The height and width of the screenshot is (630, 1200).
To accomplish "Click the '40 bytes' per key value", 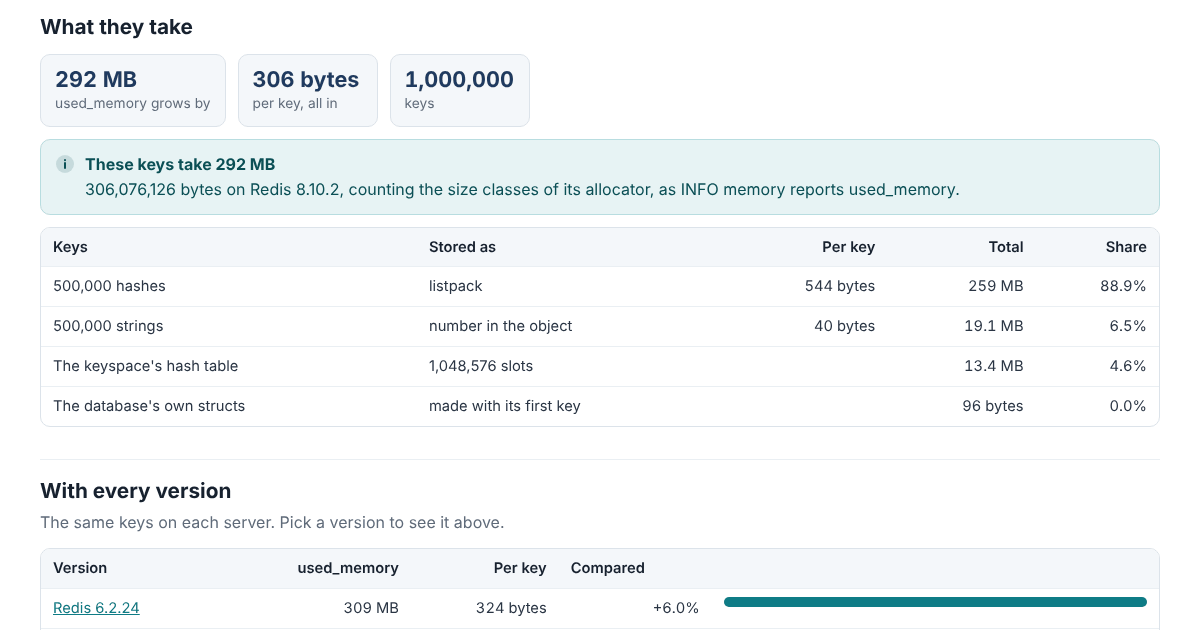I will pyautogui.click(x=844, y=326).
